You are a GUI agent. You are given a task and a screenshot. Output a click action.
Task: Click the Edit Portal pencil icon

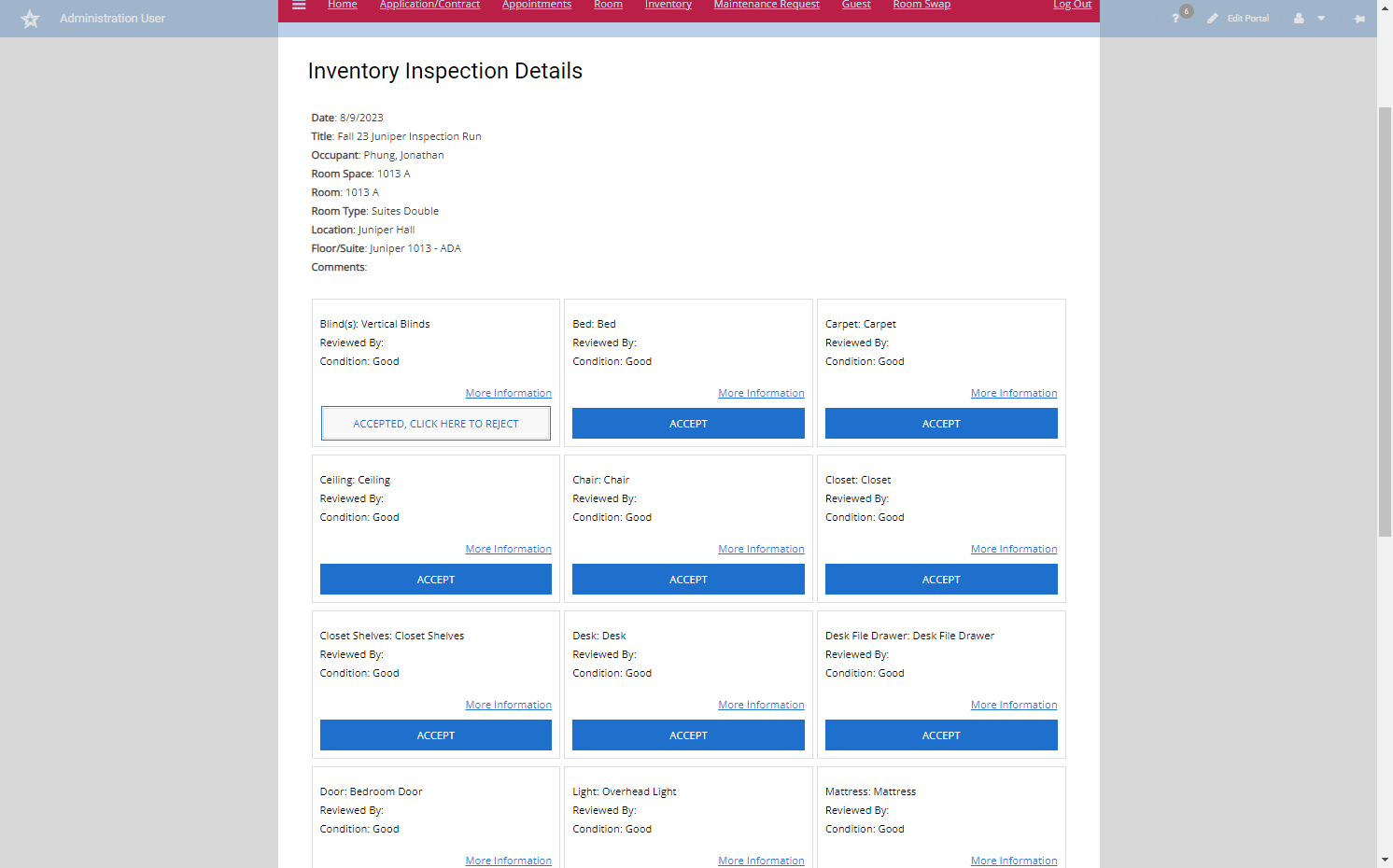click(x=1212, y=19)
